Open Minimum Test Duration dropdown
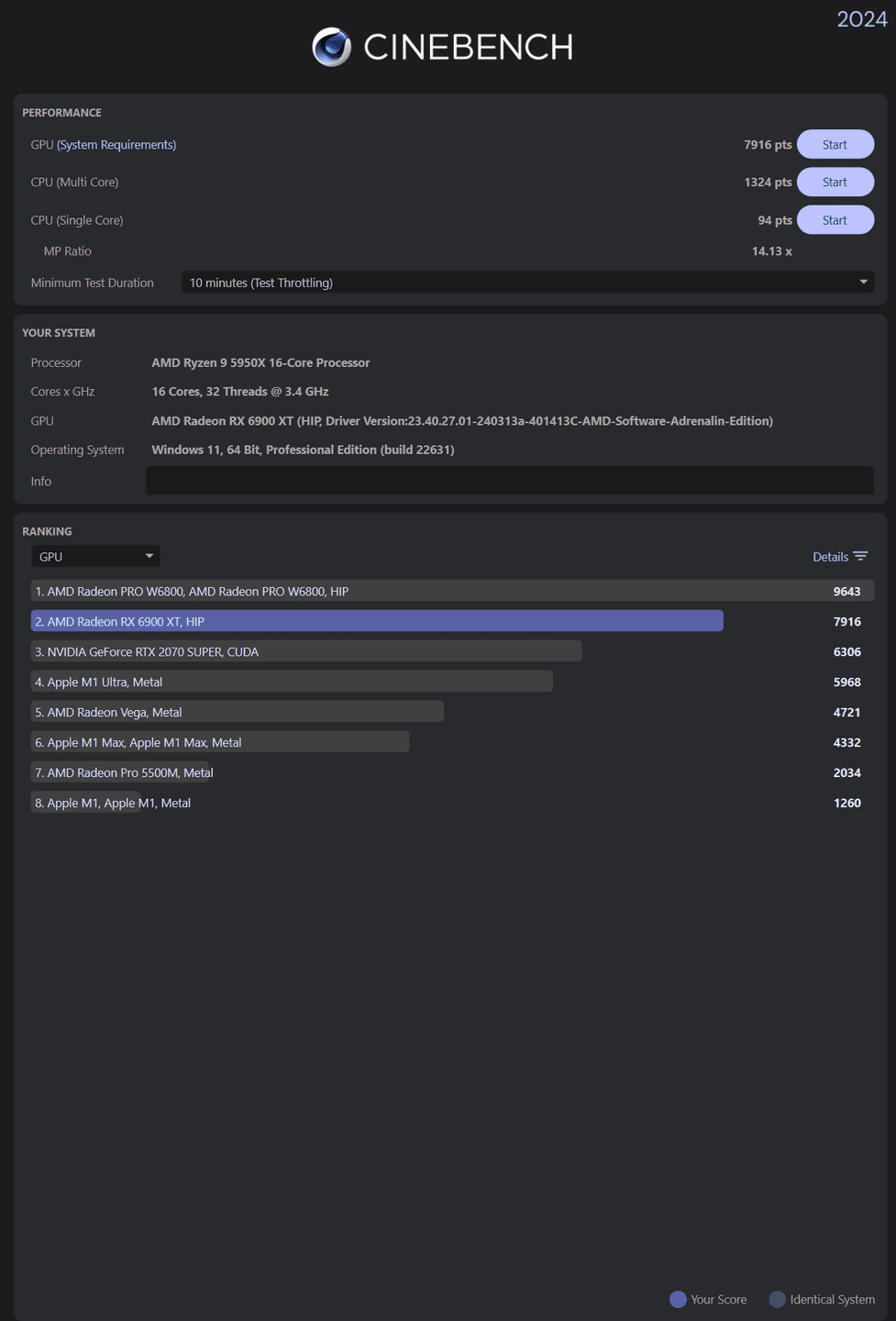 pos(527,283)
